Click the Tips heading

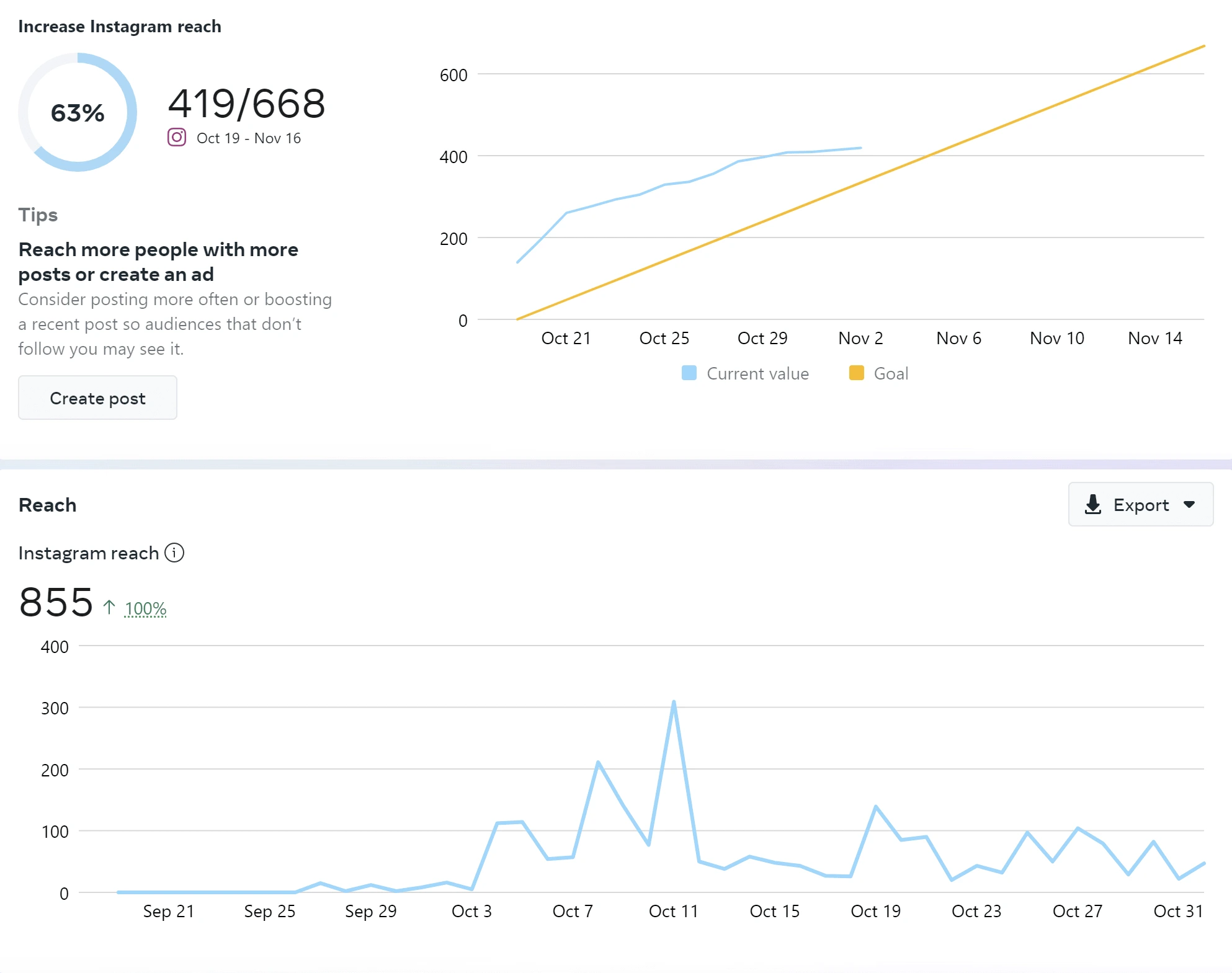38,215
